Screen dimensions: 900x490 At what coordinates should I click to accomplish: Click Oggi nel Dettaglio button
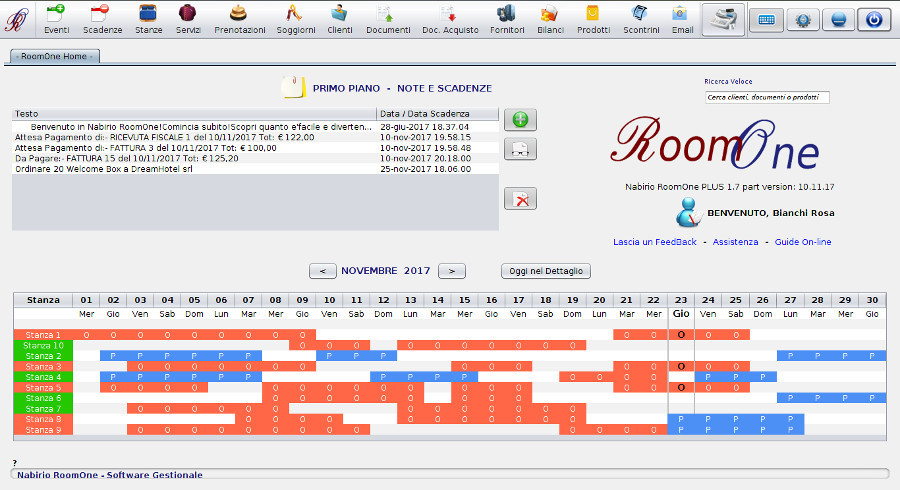(546, 271)
